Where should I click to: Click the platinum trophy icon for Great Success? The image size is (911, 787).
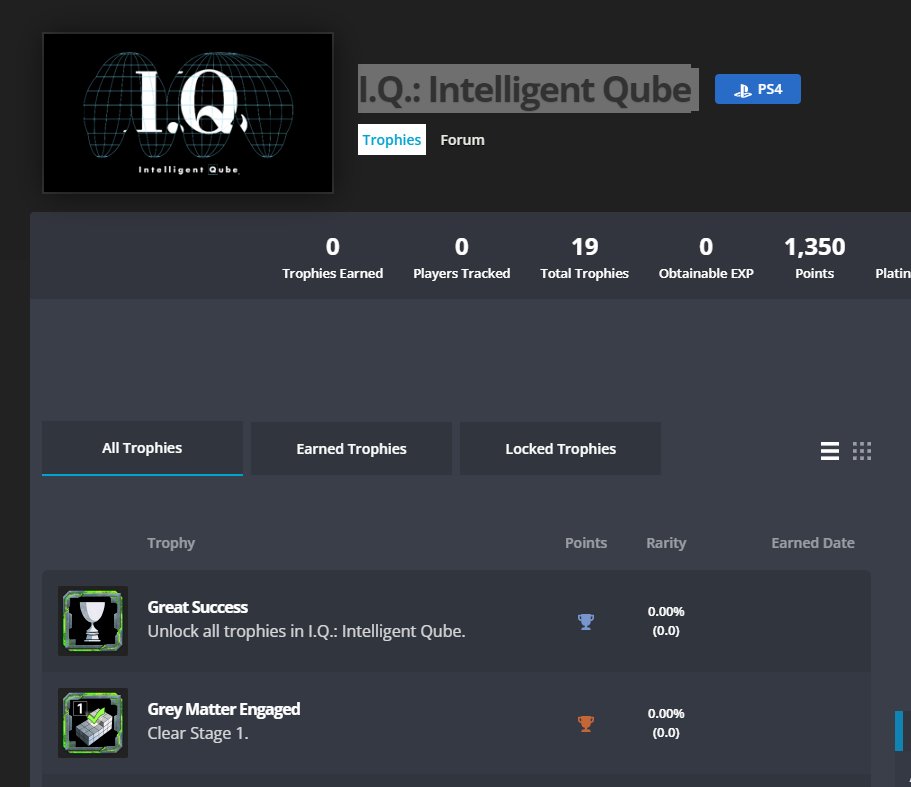[586, 621]
